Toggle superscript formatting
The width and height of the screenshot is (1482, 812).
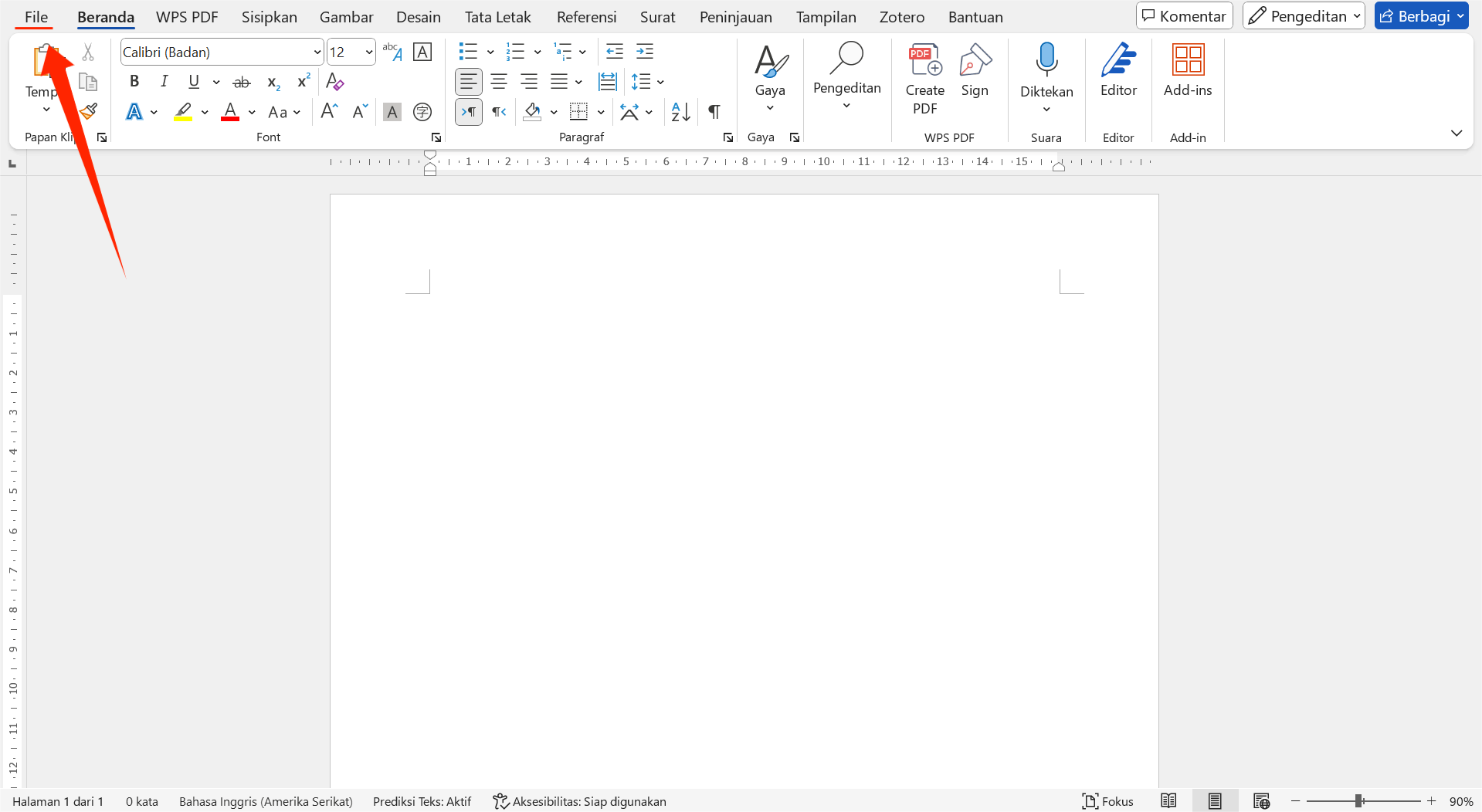302,81
